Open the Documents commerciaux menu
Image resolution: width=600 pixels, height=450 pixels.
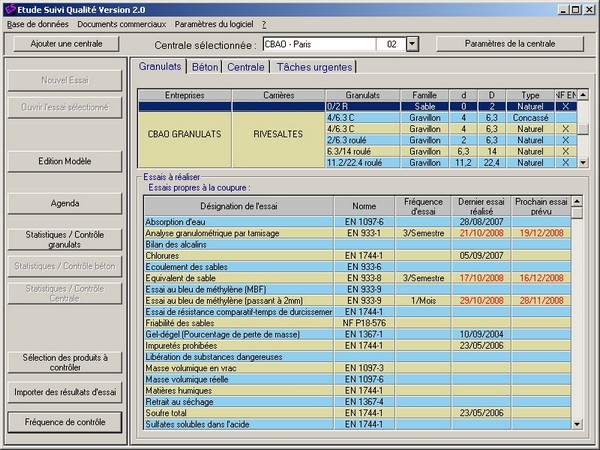pyautogui.click(x=121, y=24)
